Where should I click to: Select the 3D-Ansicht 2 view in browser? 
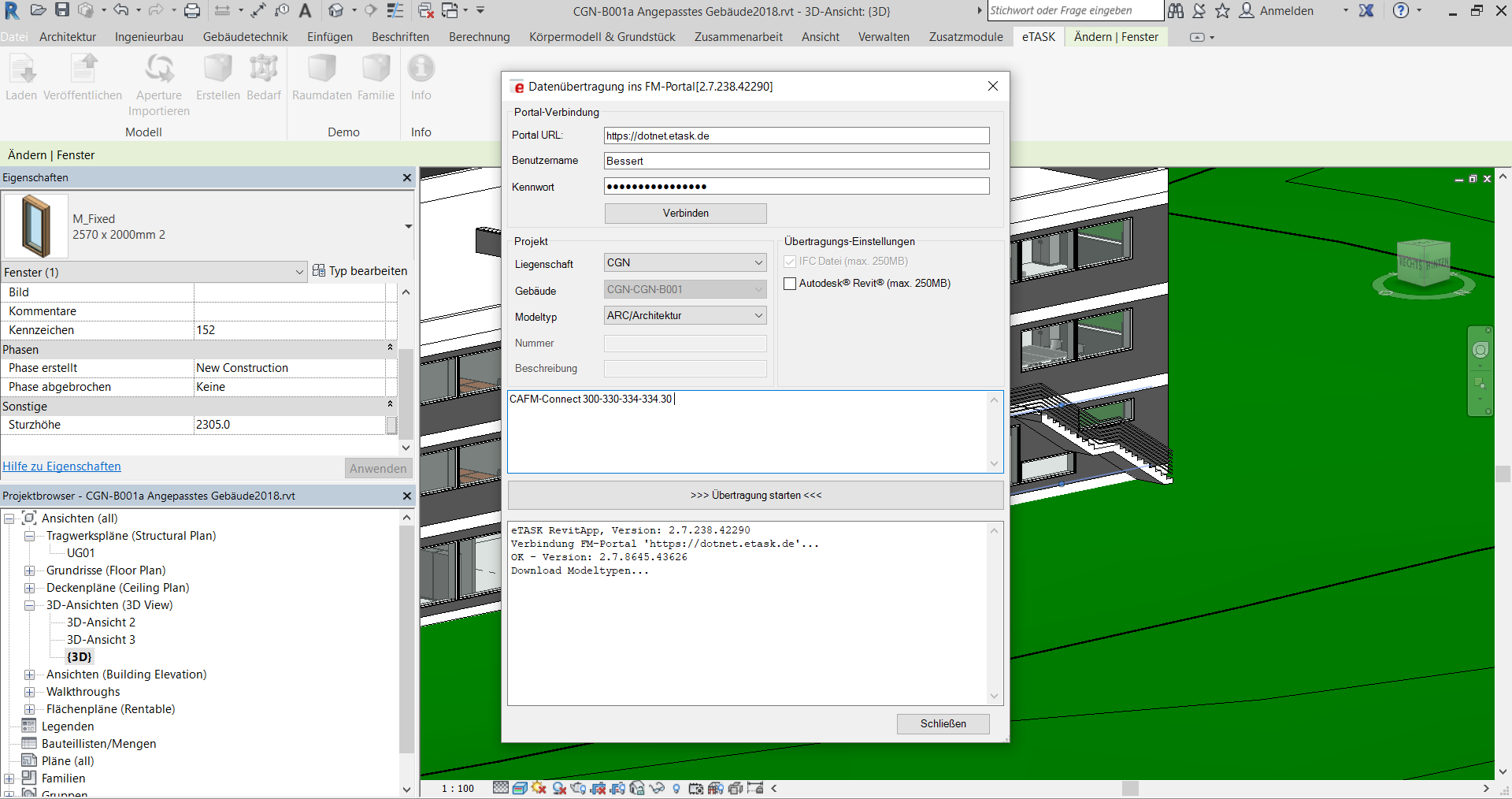[101, 622]
